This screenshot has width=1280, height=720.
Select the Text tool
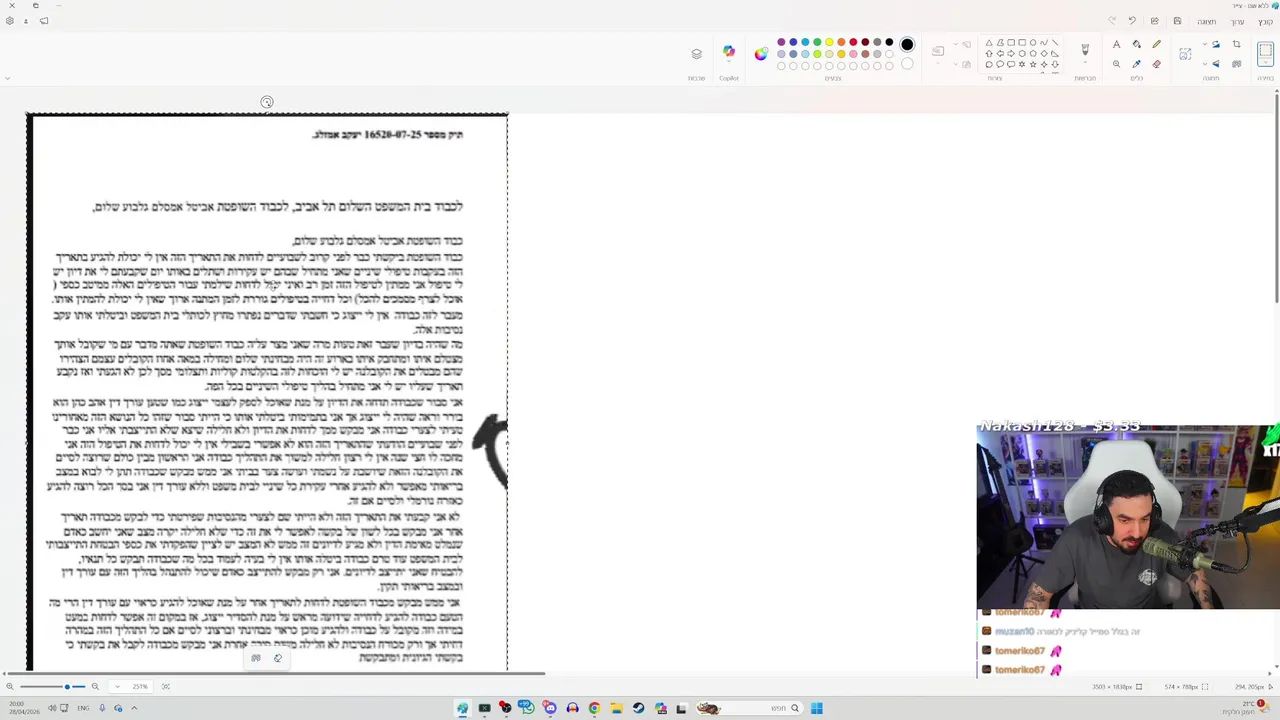pos(1117,44)
